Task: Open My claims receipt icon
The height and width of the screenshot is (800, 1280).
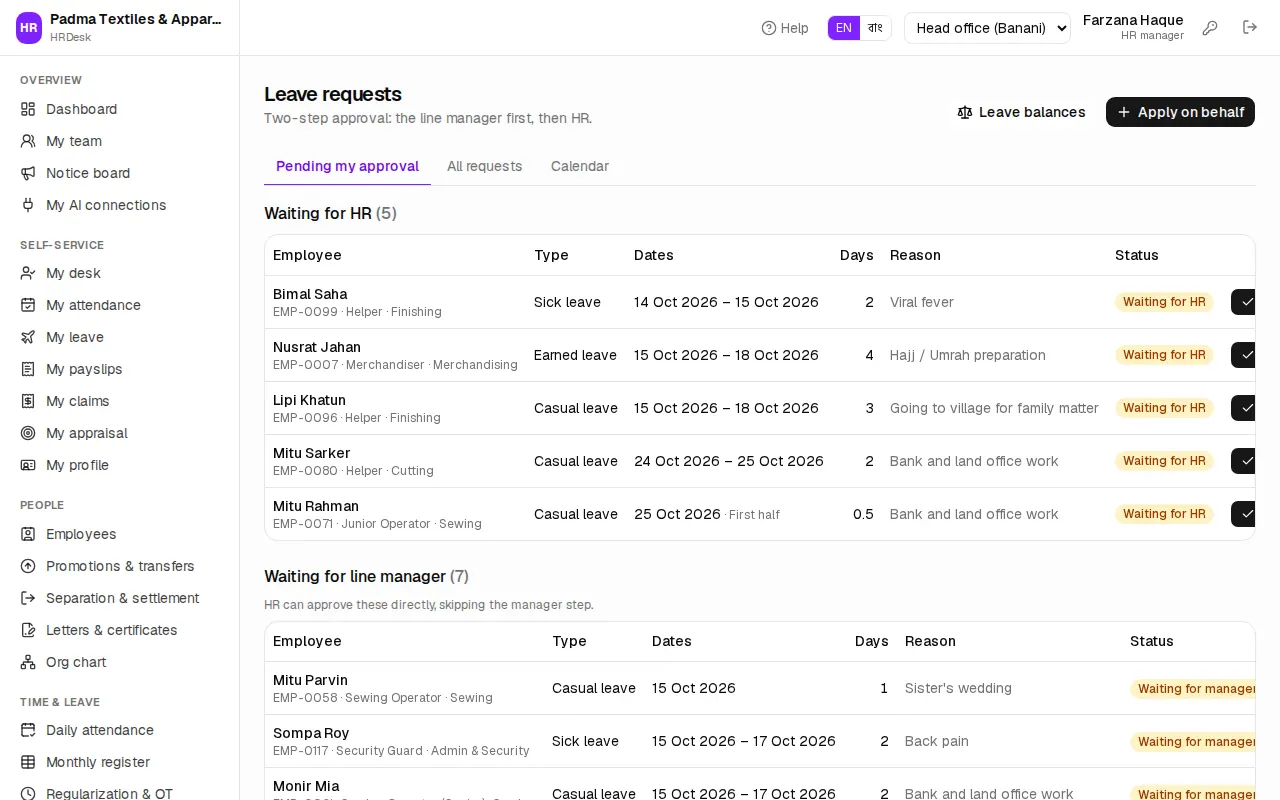Action: [28, 401]
